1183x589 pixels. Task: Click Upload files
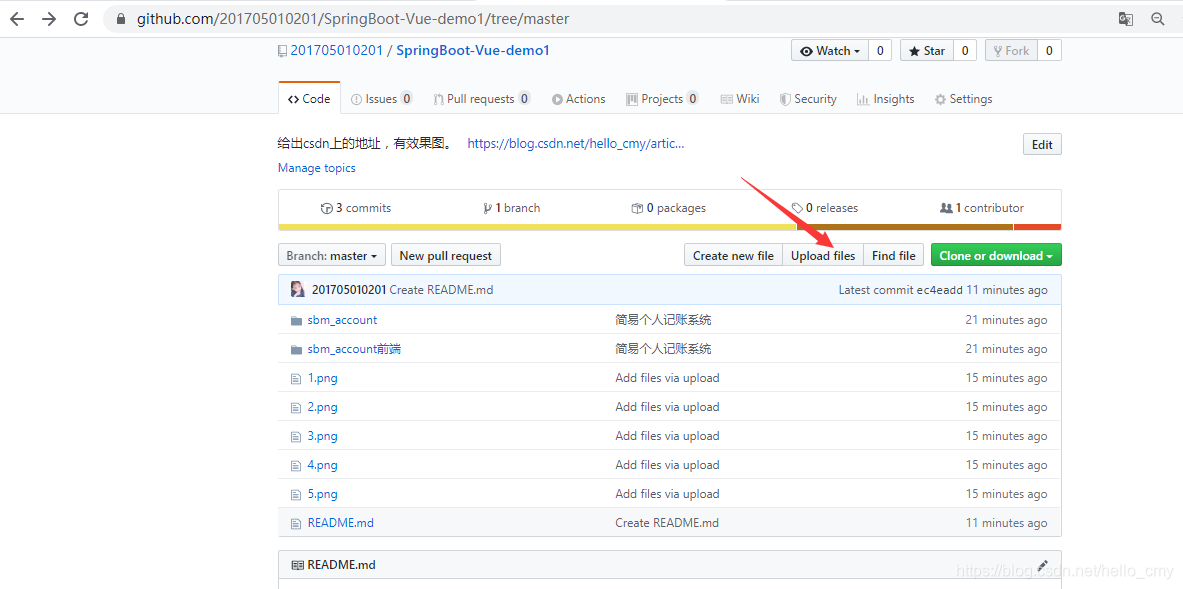coord(823,256)
